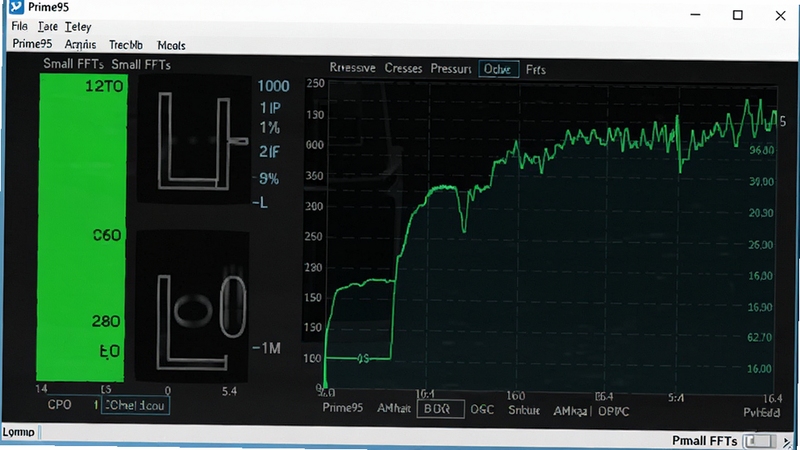Click the 62.70 right-axis value
This screenshot has width=800, height=450.
point(760,337)
